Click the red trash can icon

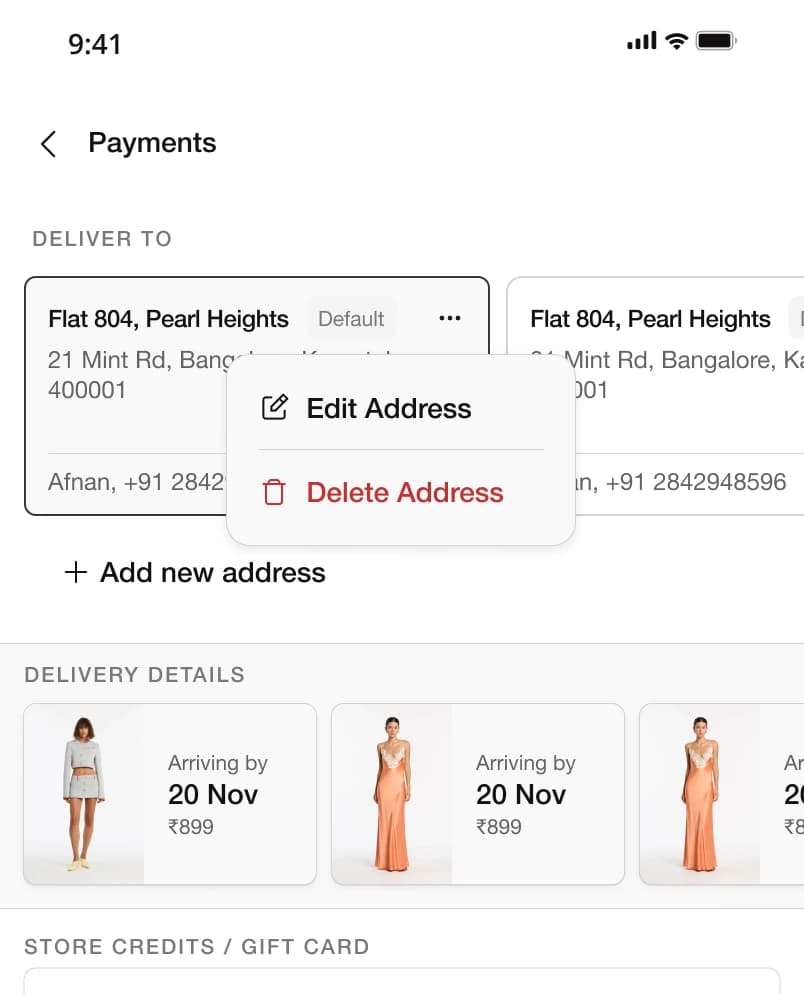tap(274, 493)
